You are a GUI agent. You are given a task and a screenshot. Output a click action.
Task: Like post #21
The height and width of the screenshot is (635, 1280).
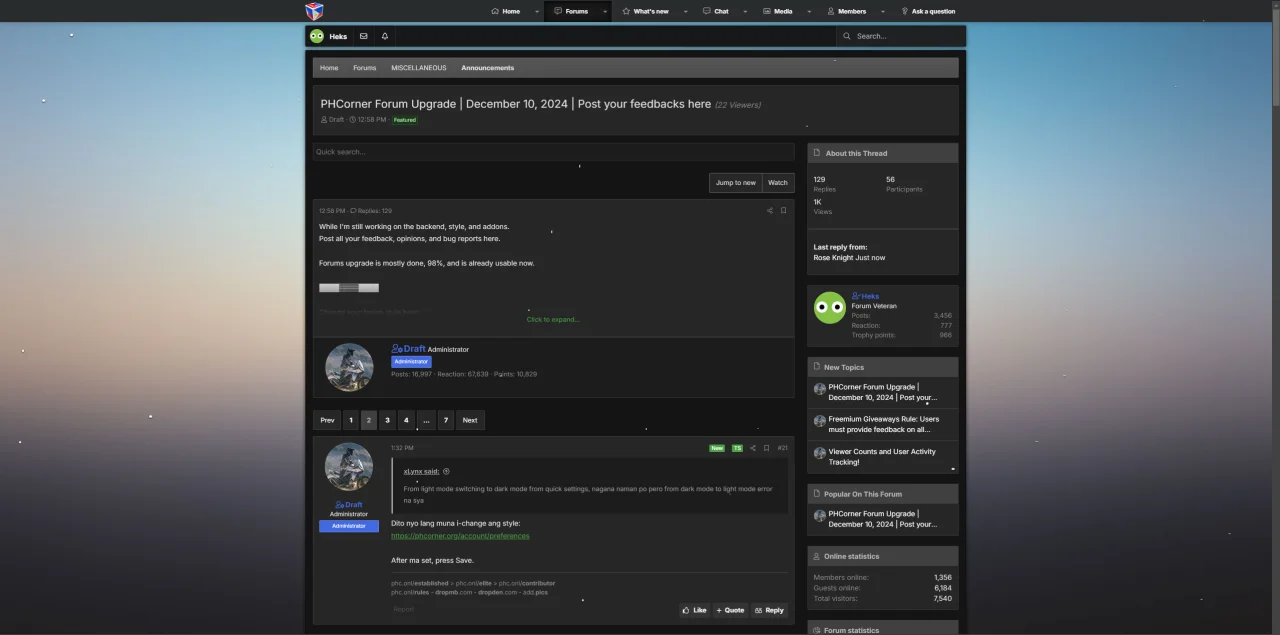[694, 610]
